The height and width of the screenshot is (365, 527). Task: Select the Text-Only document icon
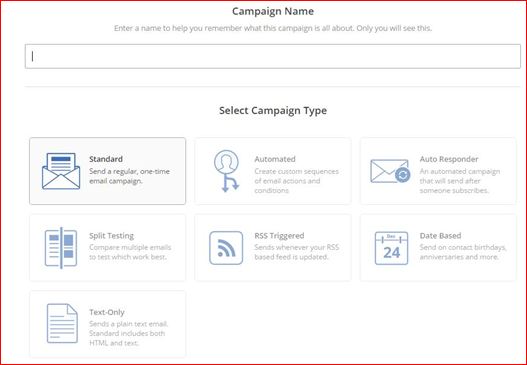click(x=62, y=323)
